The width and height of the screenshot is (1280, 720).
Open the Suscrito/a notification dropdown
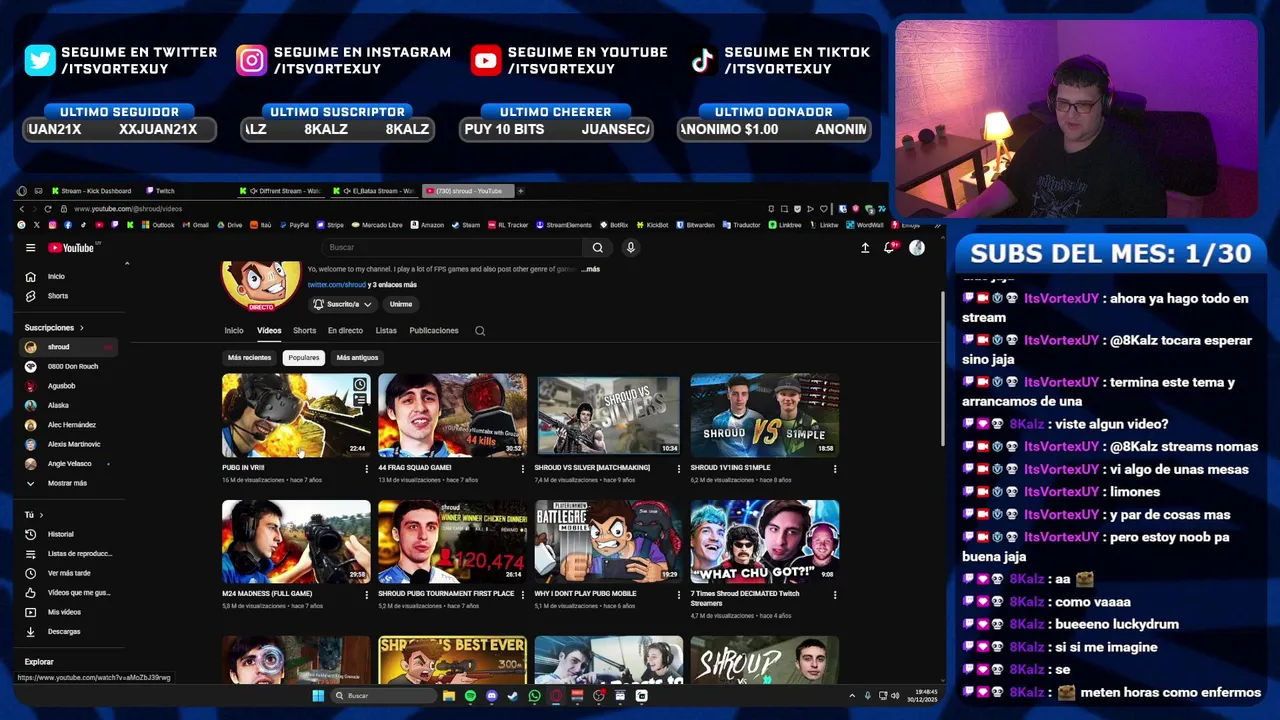click(x=342, y=304)
